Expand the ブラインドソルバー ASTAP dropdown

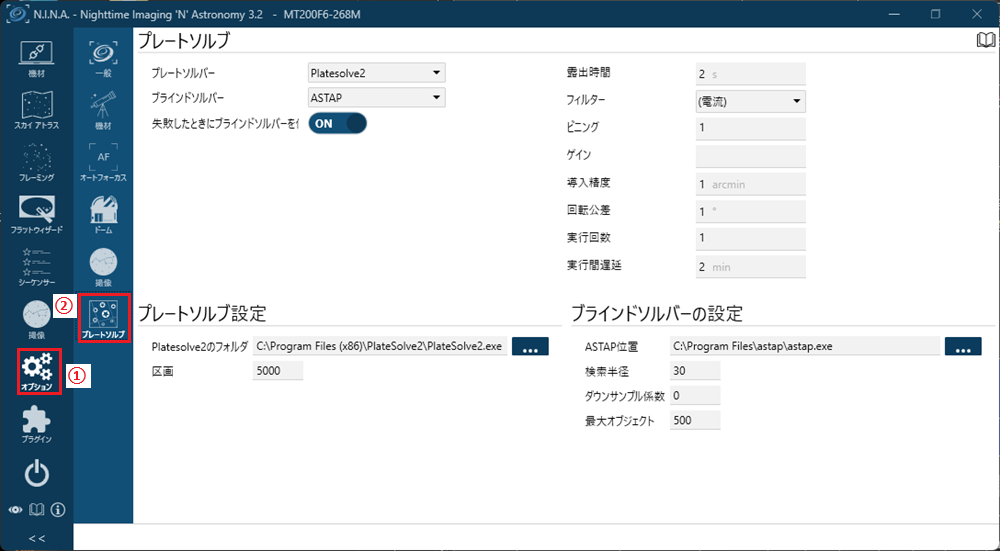[376, 98]
